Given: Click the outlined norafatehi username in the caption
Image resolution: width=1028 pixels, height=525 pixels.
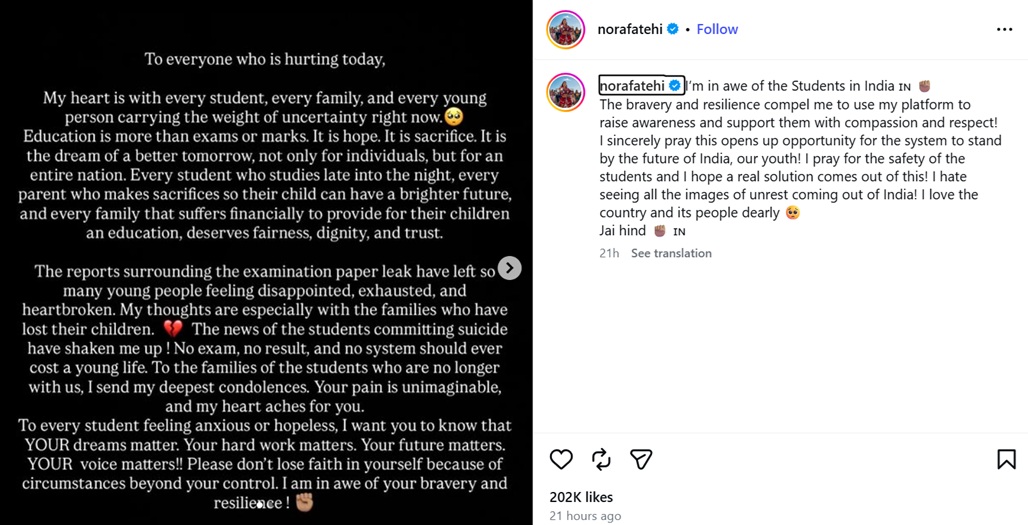Looking at the screenshot, I should 633,86.
